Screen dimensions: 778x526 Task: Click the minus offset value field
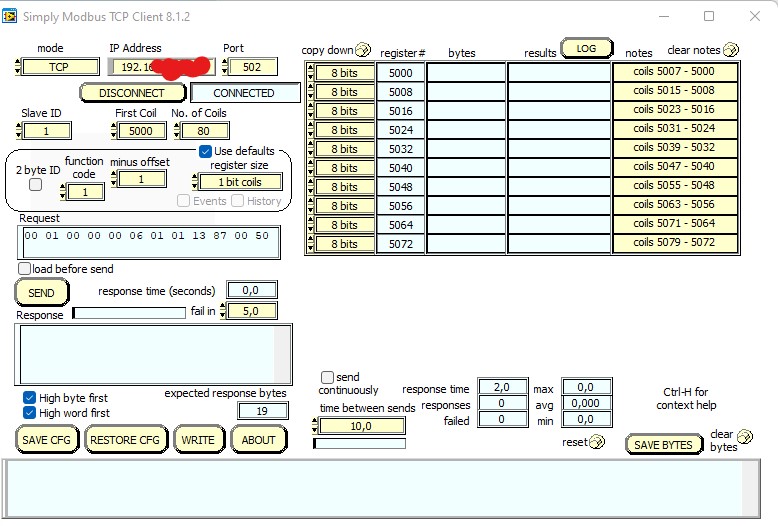tap(142, 179)
